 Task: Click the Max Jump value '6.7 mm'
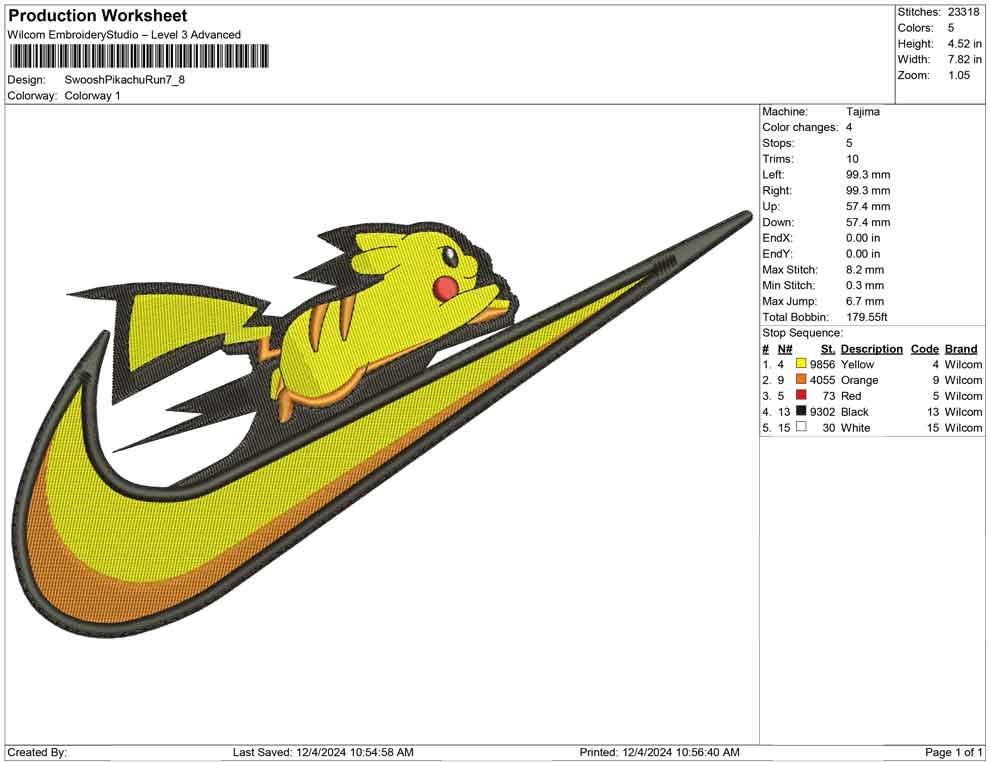864,301
